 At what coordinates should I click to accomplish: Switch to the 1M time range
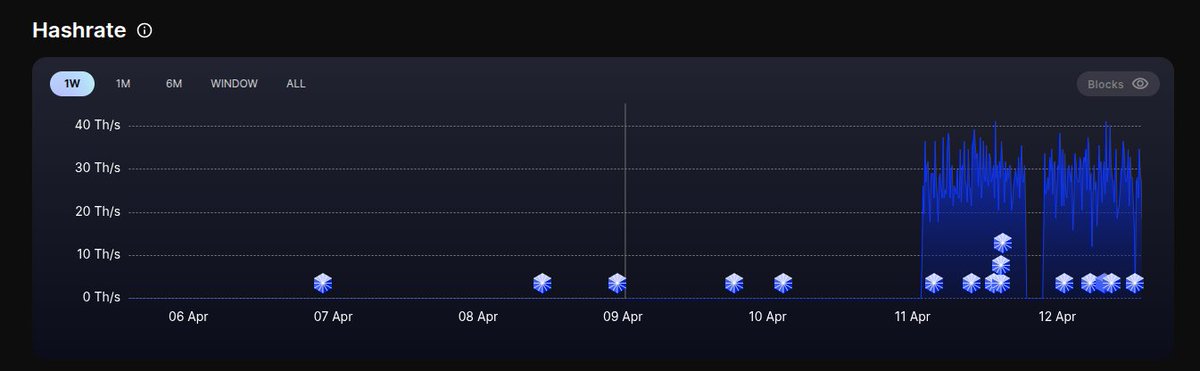[x=123, y=84]
